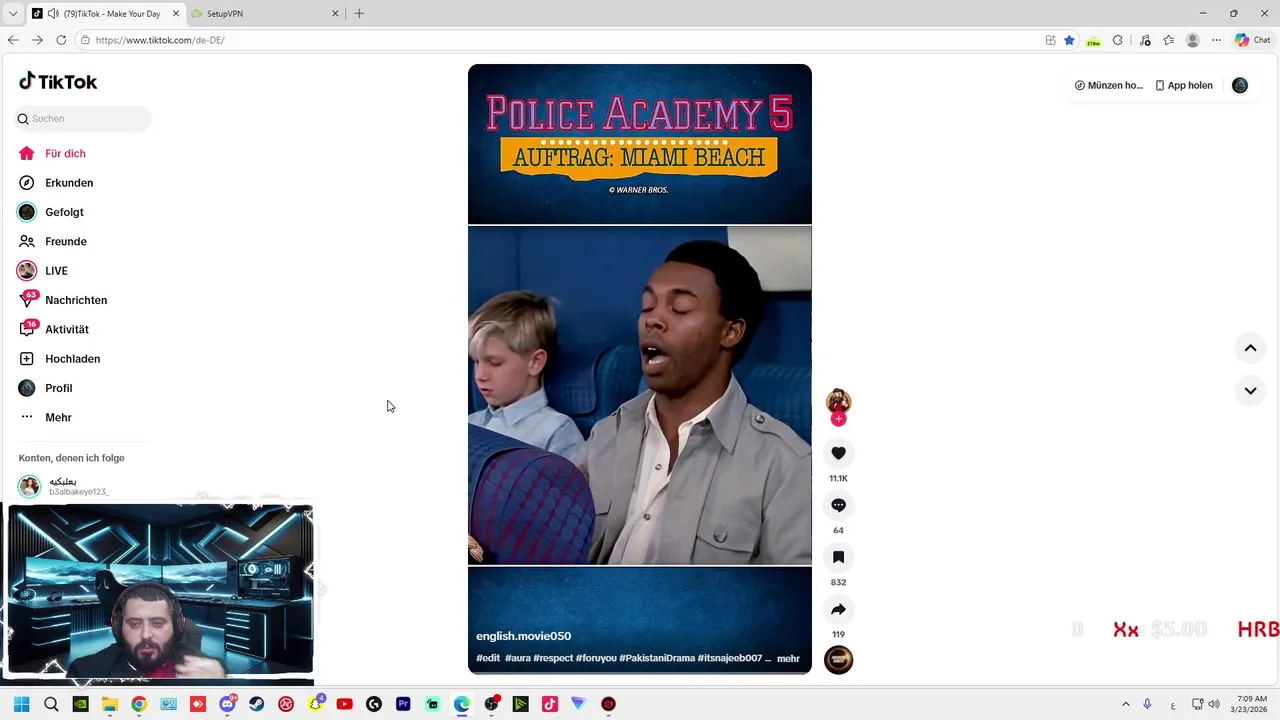Go to the previous video with the up arrow
This screenshot has height=720, width=1280.
tap(1250, 348)
